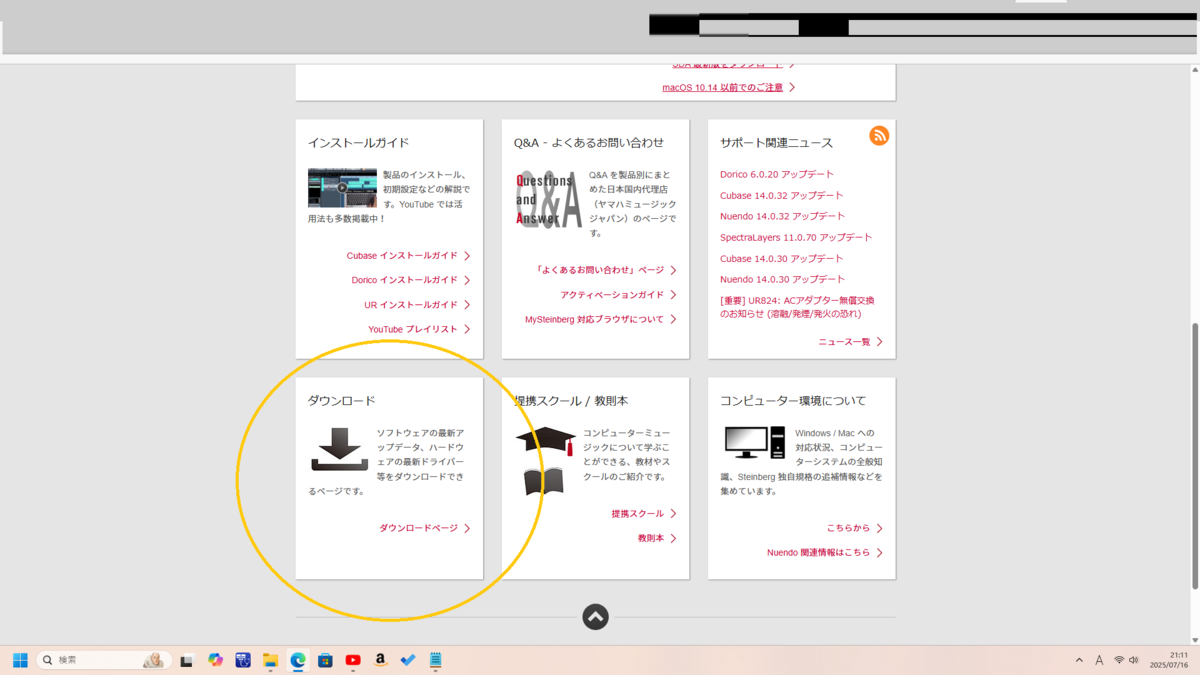Click the コンピューター環境について heading
The image size is (1200, 675).
[793, 401]
